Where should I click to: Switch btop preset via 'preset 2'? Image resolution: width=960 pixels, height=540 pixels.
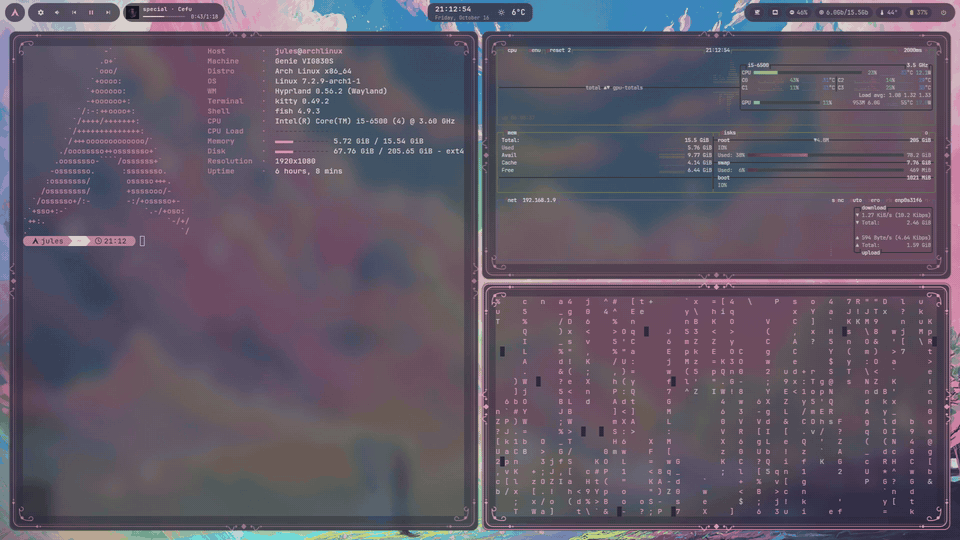560,50
